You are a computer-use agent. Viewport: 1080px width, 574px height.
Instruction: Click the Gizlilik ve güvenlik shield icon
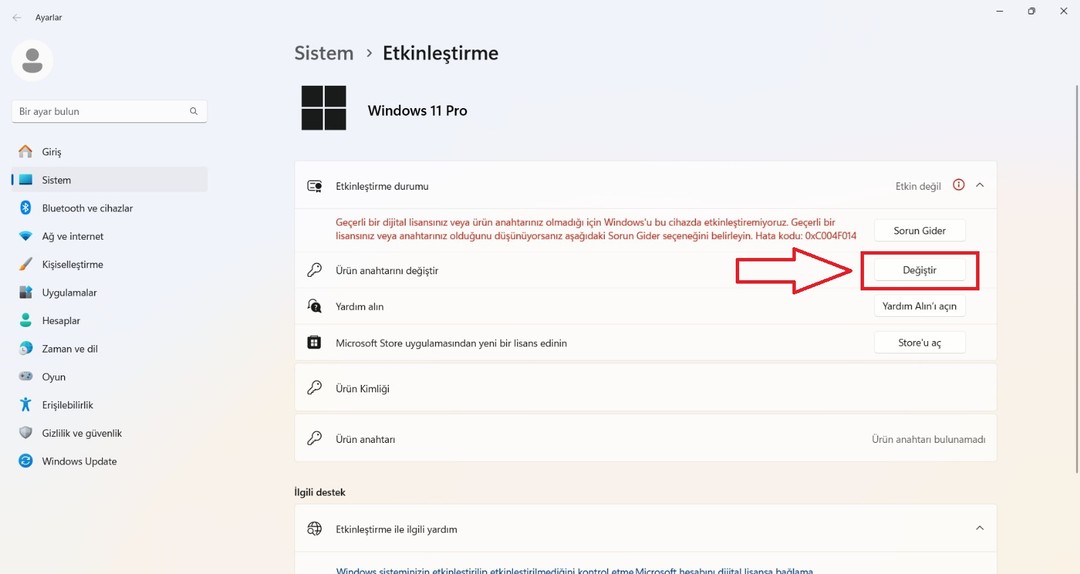pyautogui.click(x=25, y=433)
